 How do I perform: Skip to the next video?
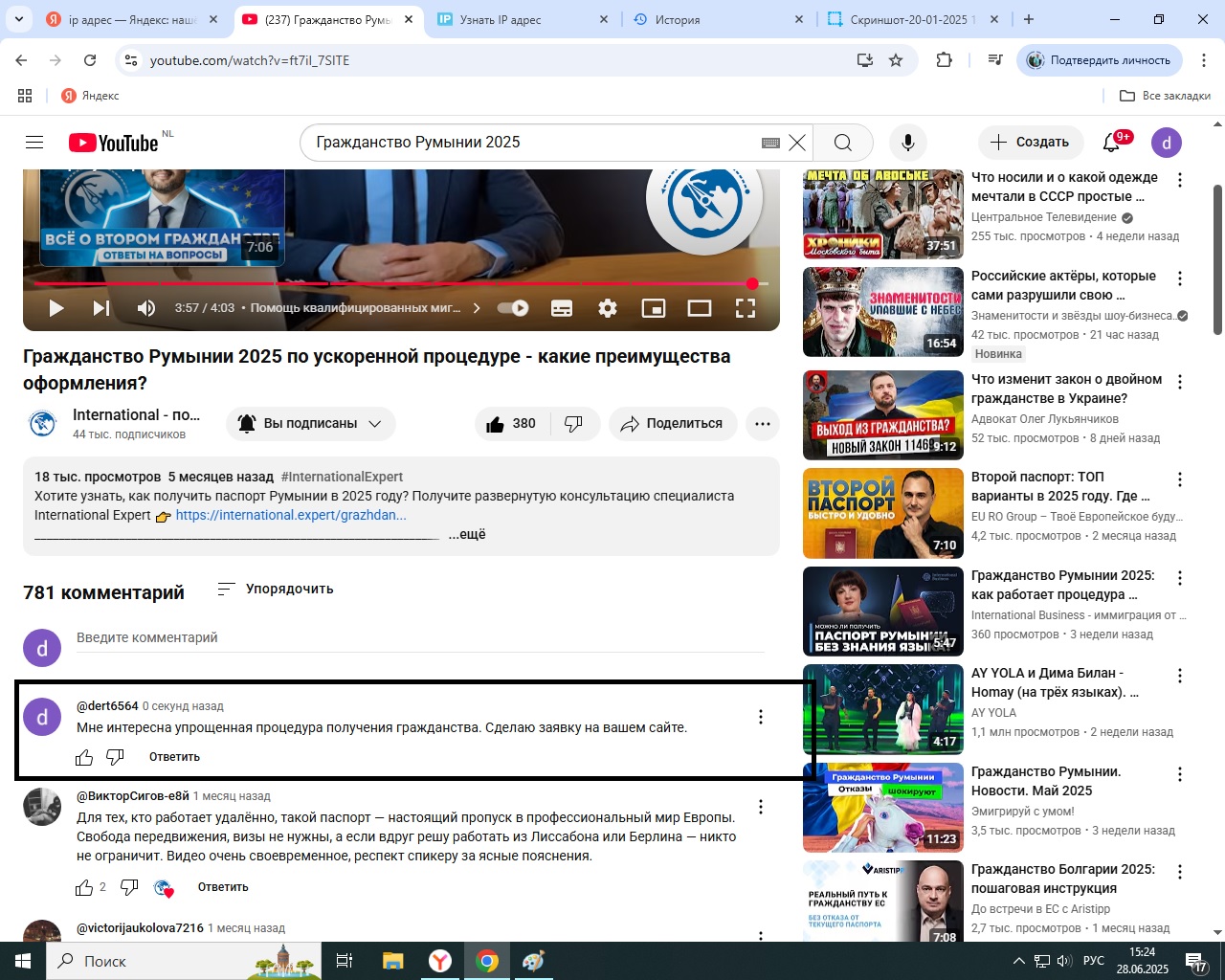(101, 308)
